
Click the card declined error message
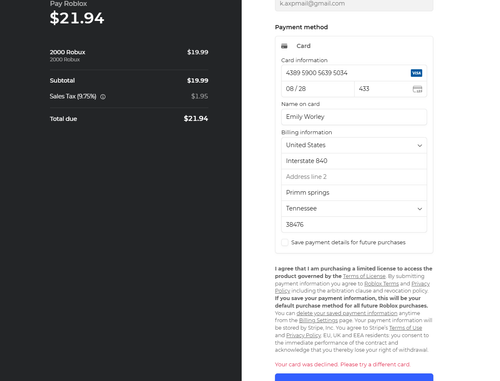[343, 365]
